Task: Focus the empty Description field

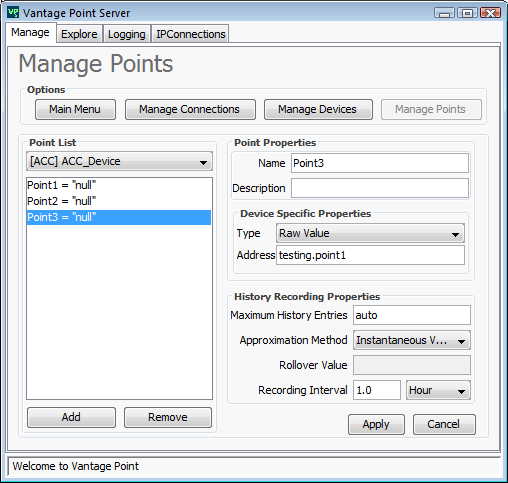Action: 380,188
